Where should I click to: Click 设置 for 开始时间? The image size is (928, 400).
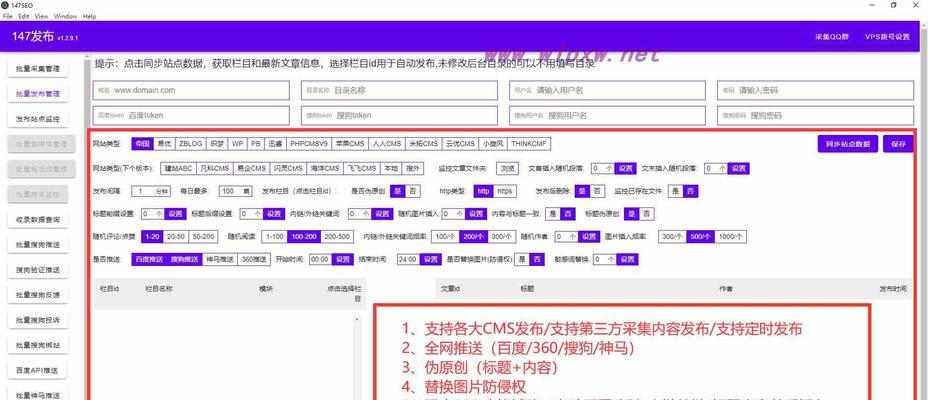[343, 259]
